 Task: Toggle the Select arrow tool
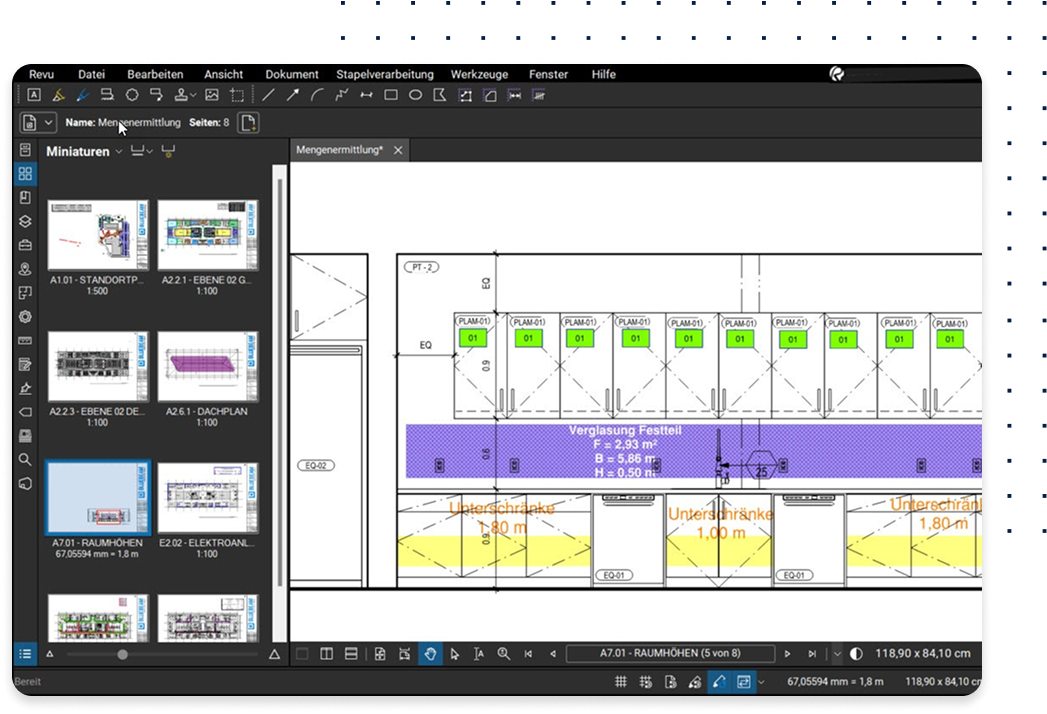coord(455,654)
